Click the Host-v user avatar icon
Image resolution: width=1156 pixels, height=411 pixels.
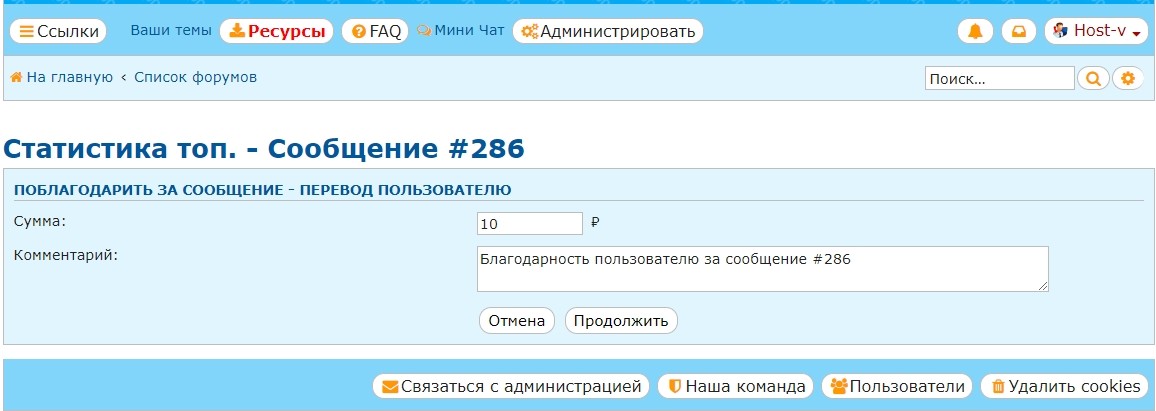tap(1060, 31)
